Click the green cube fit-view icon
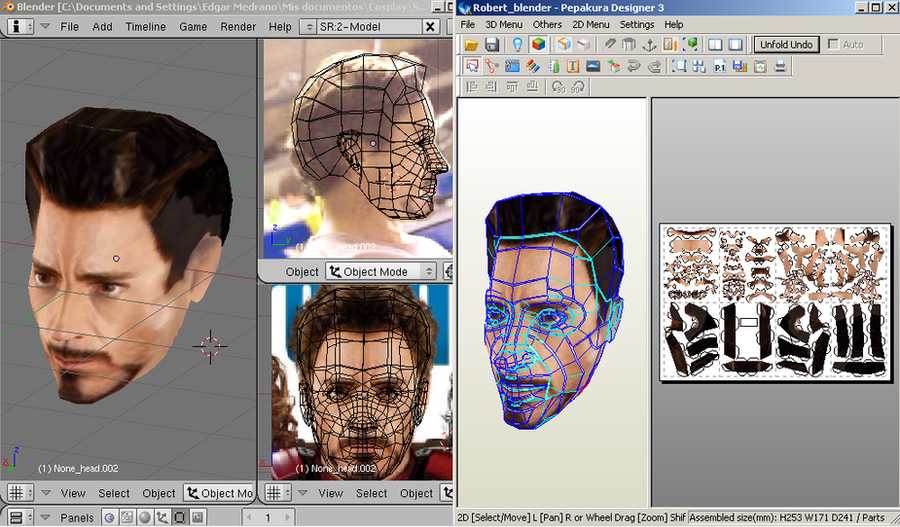The width and height of the screenshot is (900, 527). pyautogui.click(x=690, y=45)
